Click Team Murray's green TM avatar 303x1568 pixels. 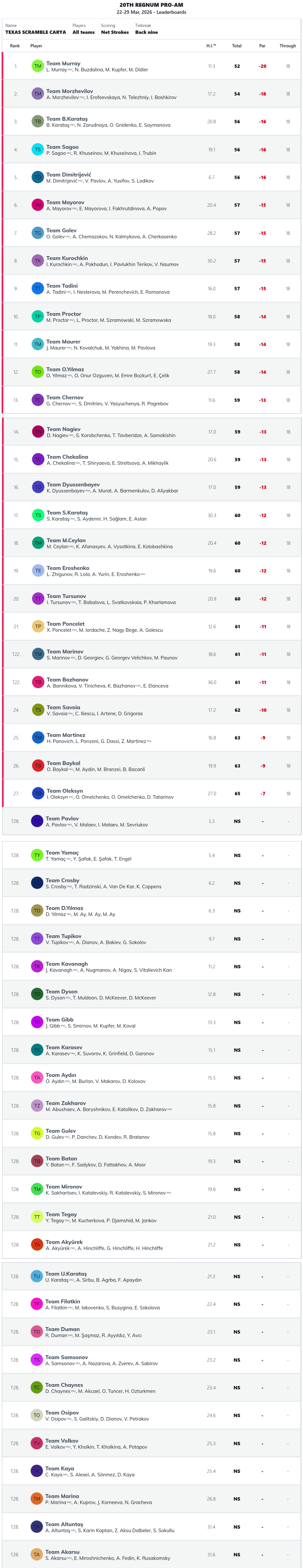coord(38,66)
